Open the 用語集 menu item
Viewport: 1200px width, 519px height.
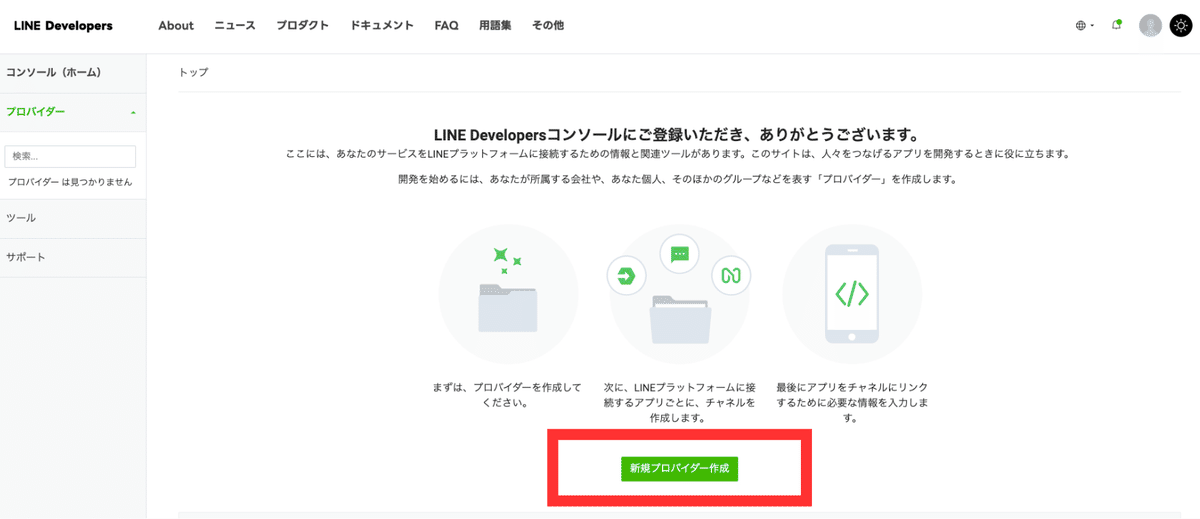pos(495,26)
